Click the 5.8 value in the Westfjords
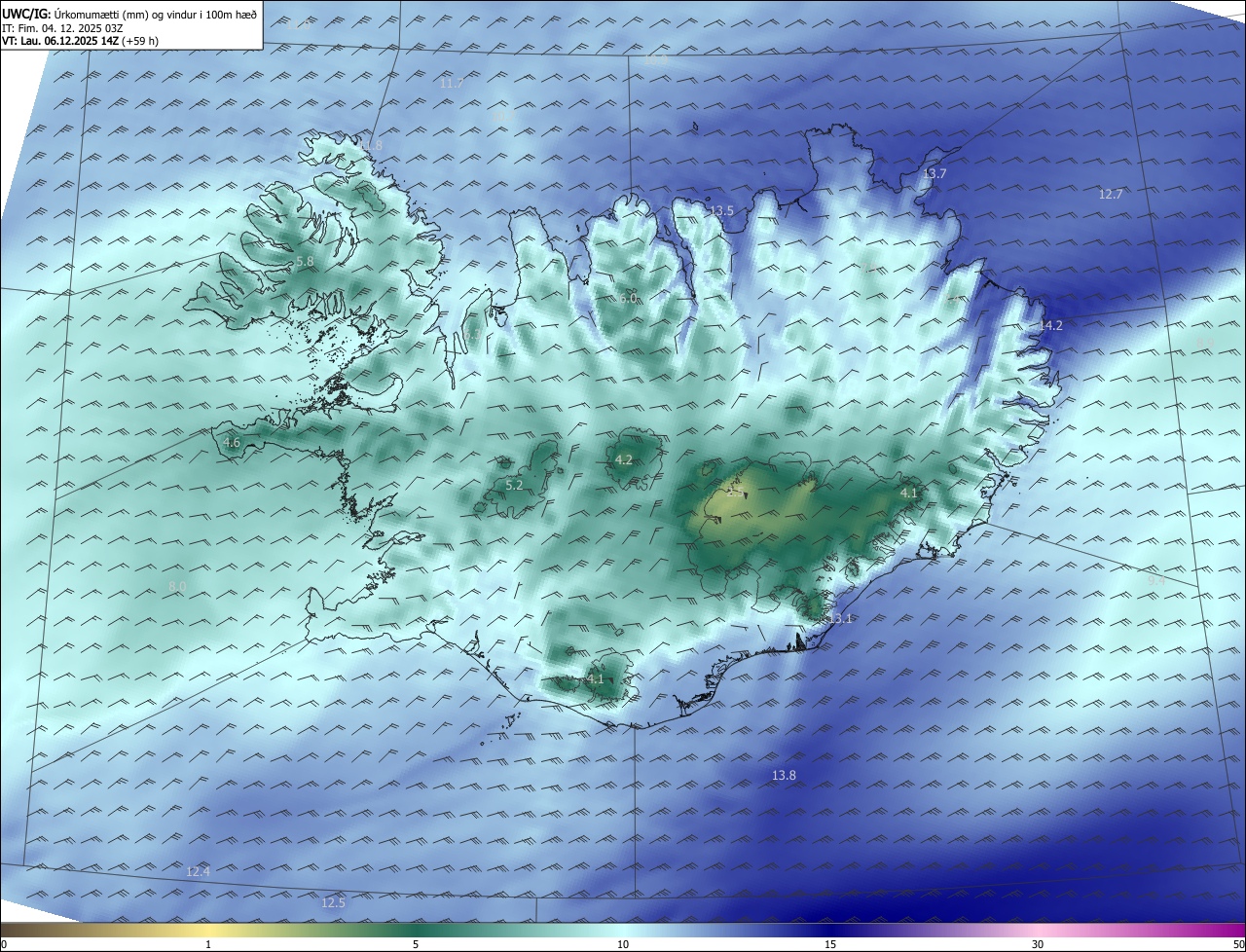 [x=305, y=262]
